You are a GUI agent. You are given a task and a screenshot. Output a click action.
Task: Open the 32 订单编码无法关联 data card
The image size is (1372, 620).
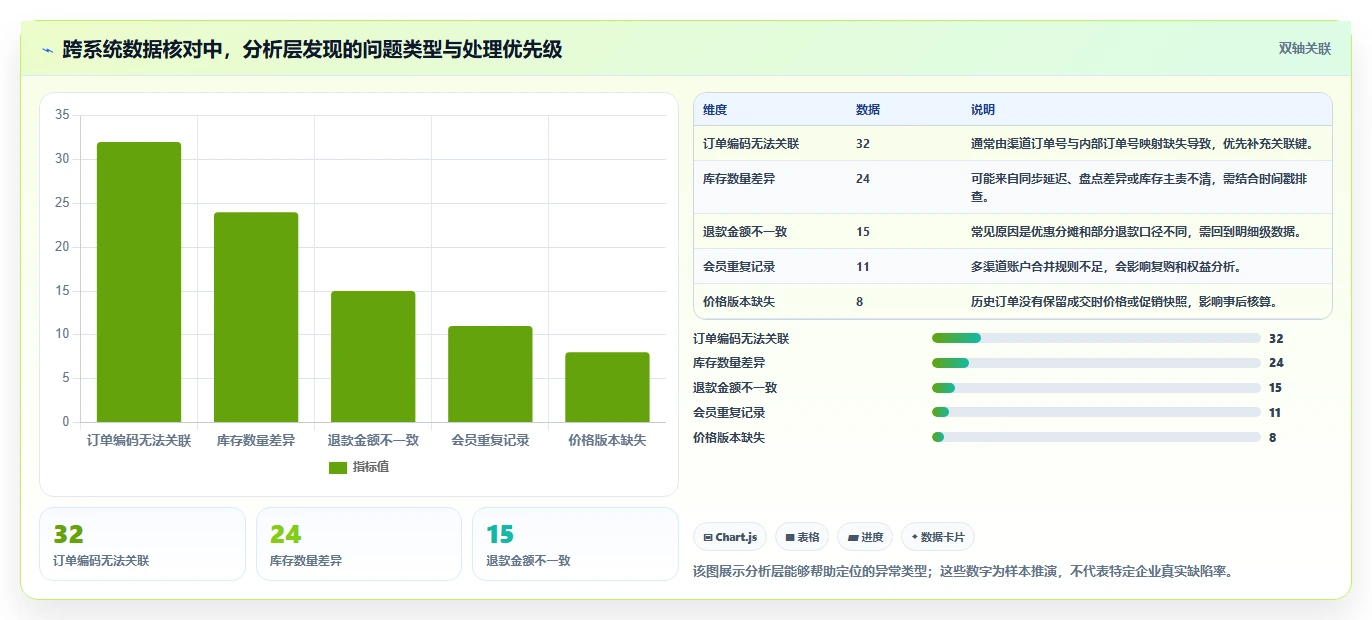[x=142, y=544]
